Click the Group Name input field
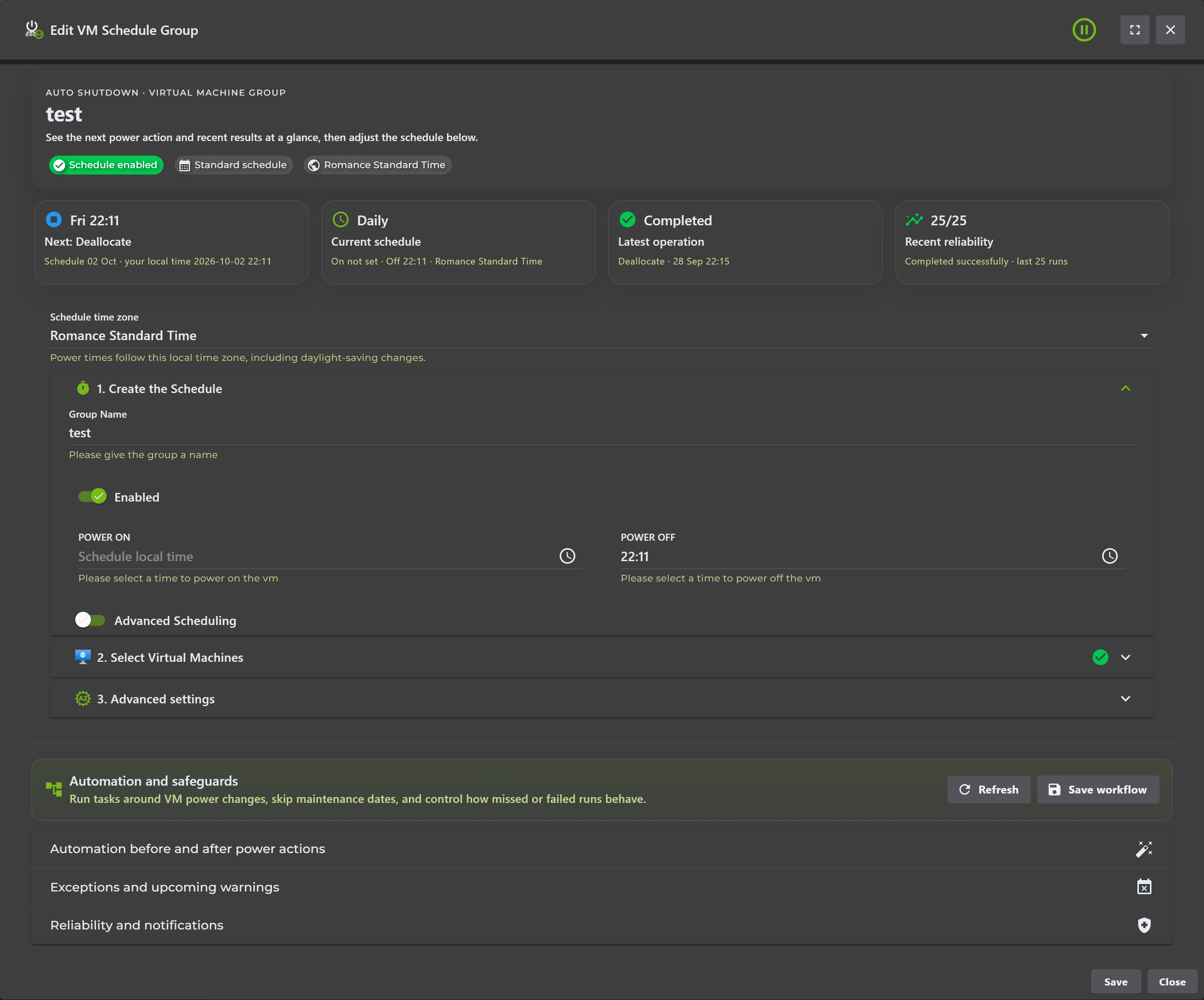Screen dimensions: 1204x1000 [x=602, y=433]
